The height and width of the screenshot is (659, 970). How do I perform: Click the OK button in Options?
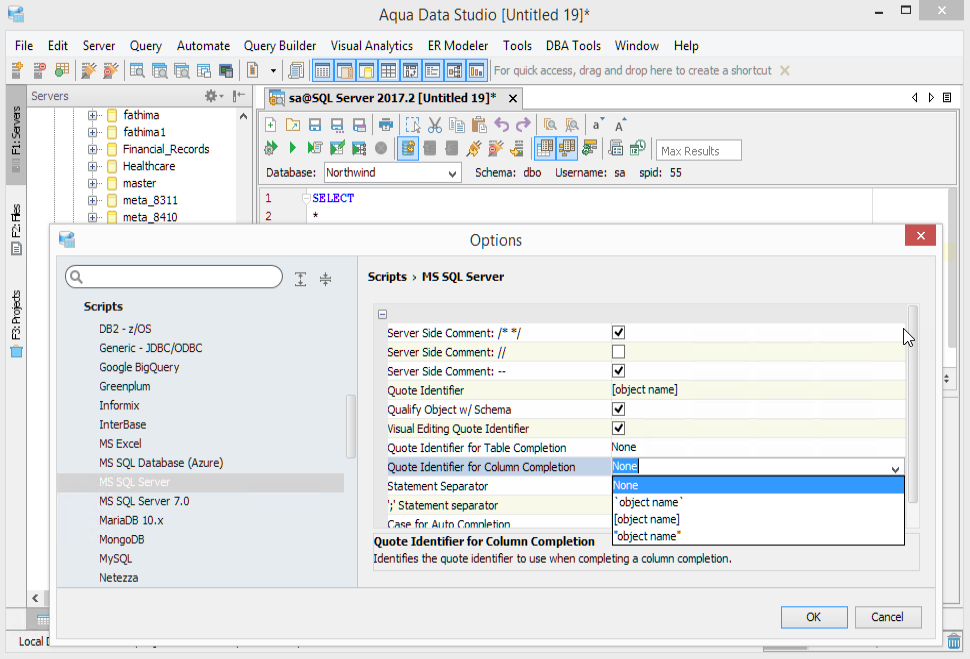point(813,617)
